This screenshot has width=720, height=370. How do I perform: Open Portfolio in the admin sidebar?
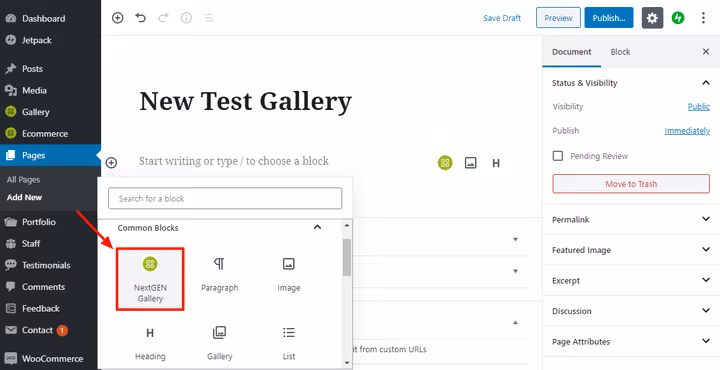pyautogui.click(x=39, y=222)
